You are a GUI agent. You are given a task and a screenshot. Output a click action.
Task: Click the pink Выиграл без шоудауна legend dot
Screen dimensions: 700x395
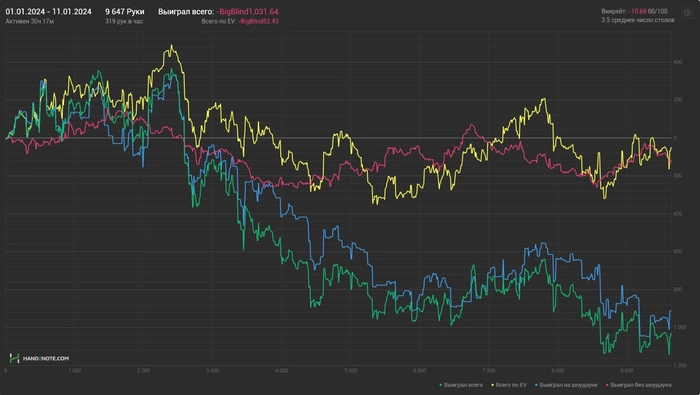coord(607,385)
